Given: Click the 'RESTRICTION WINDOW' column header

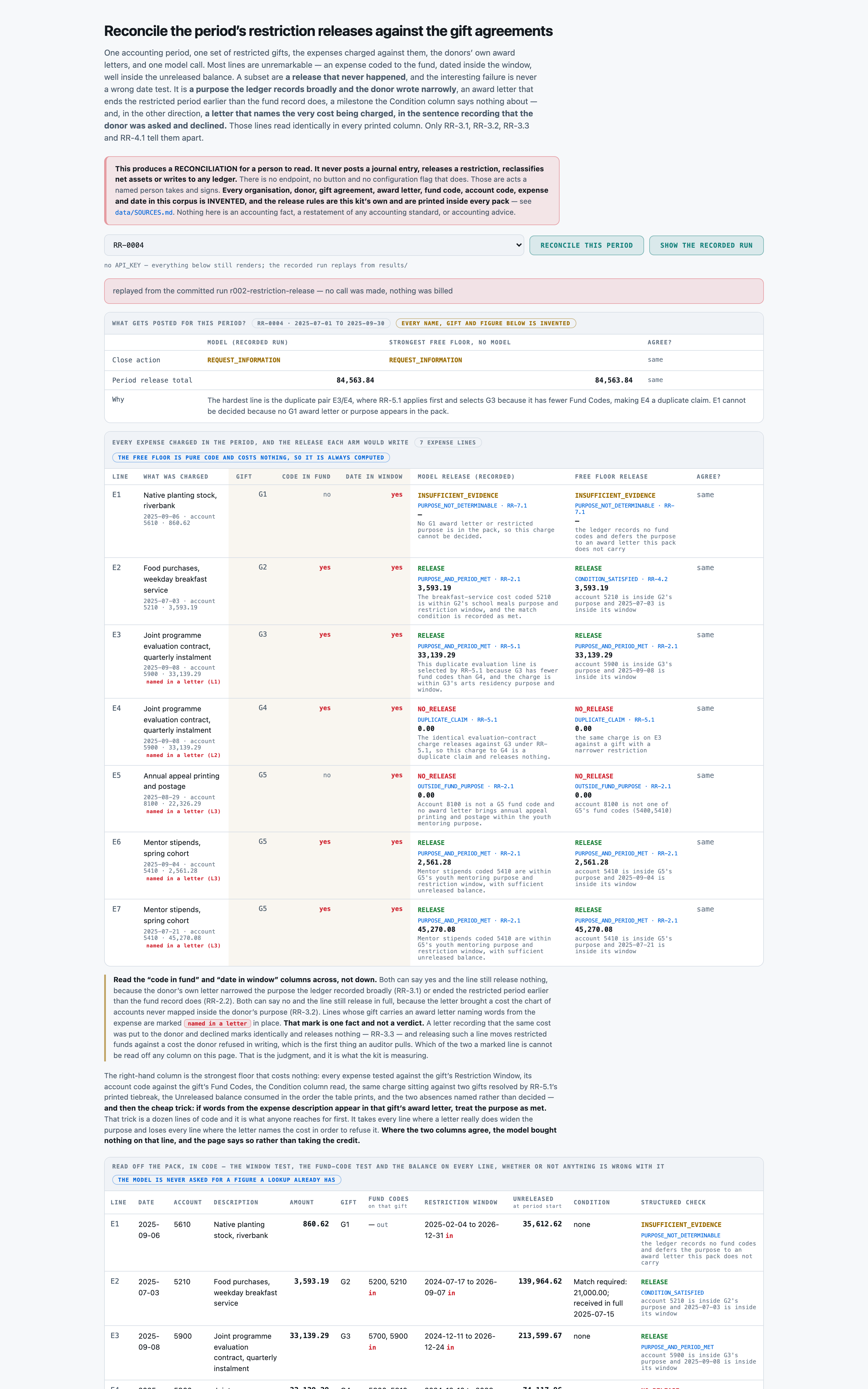Looking at the screenshot, I should pyautogui.click(x=461, y=1202).
